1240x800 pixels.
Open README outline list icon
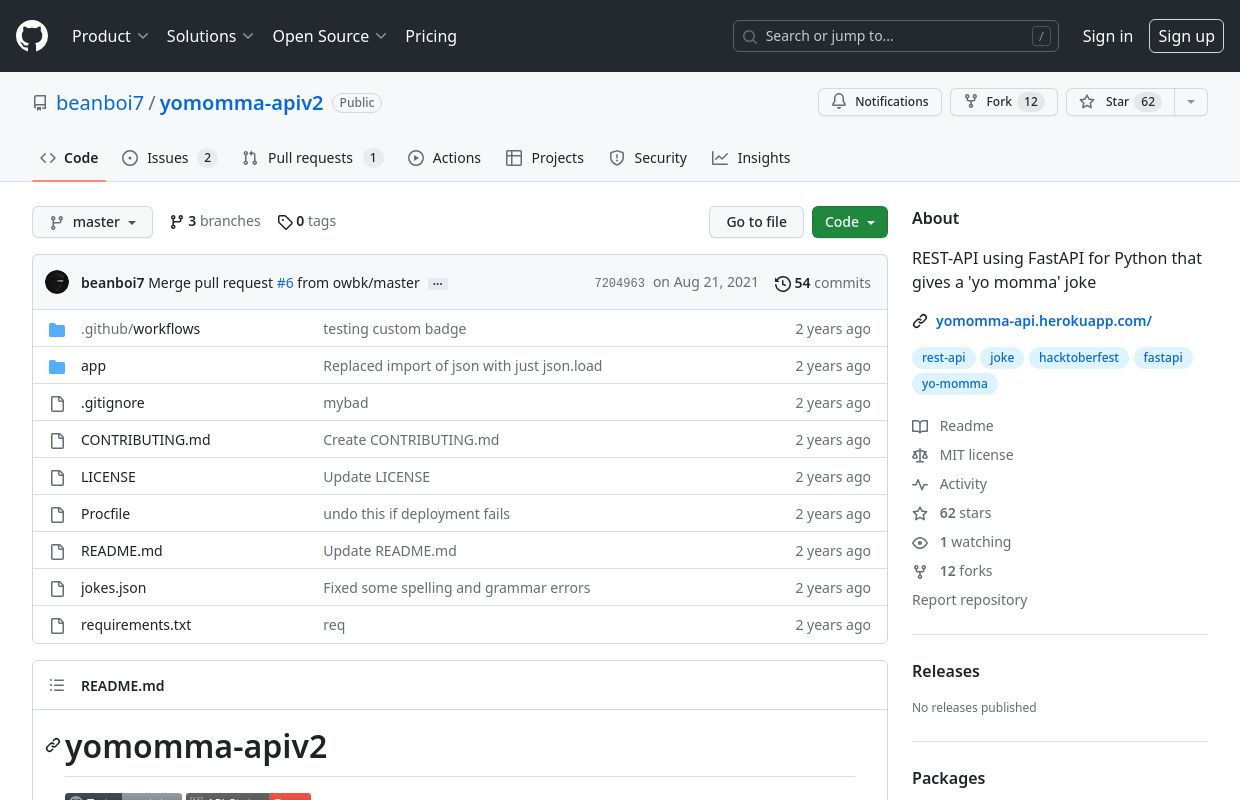pos(57,685)
